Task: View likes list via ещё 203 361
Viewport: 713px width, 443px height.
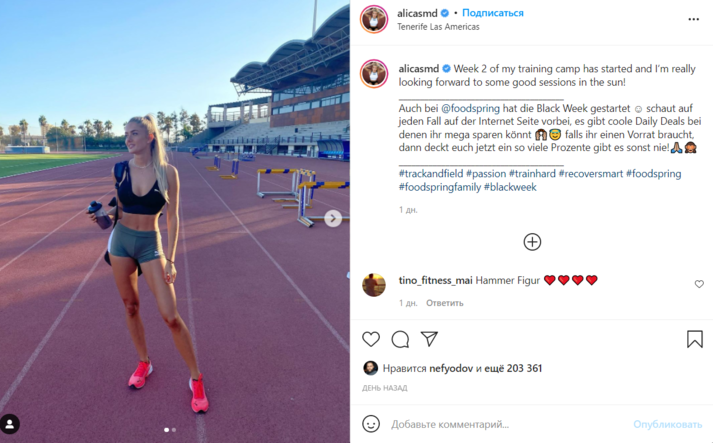Action: 513,368
